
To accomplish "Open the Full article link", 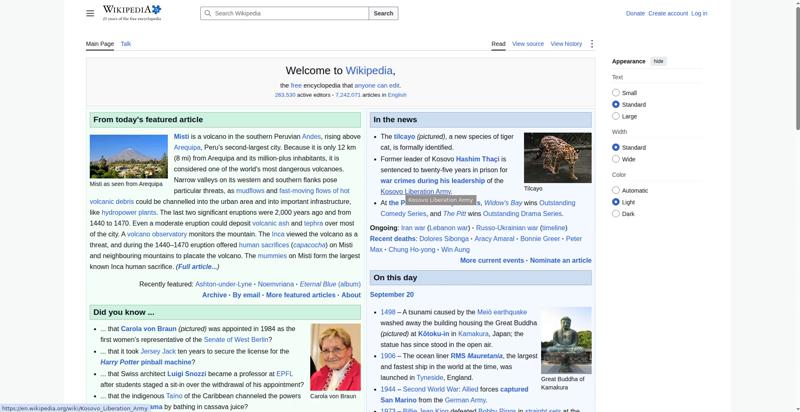I will pyautogui.click(x=197, y=267).
